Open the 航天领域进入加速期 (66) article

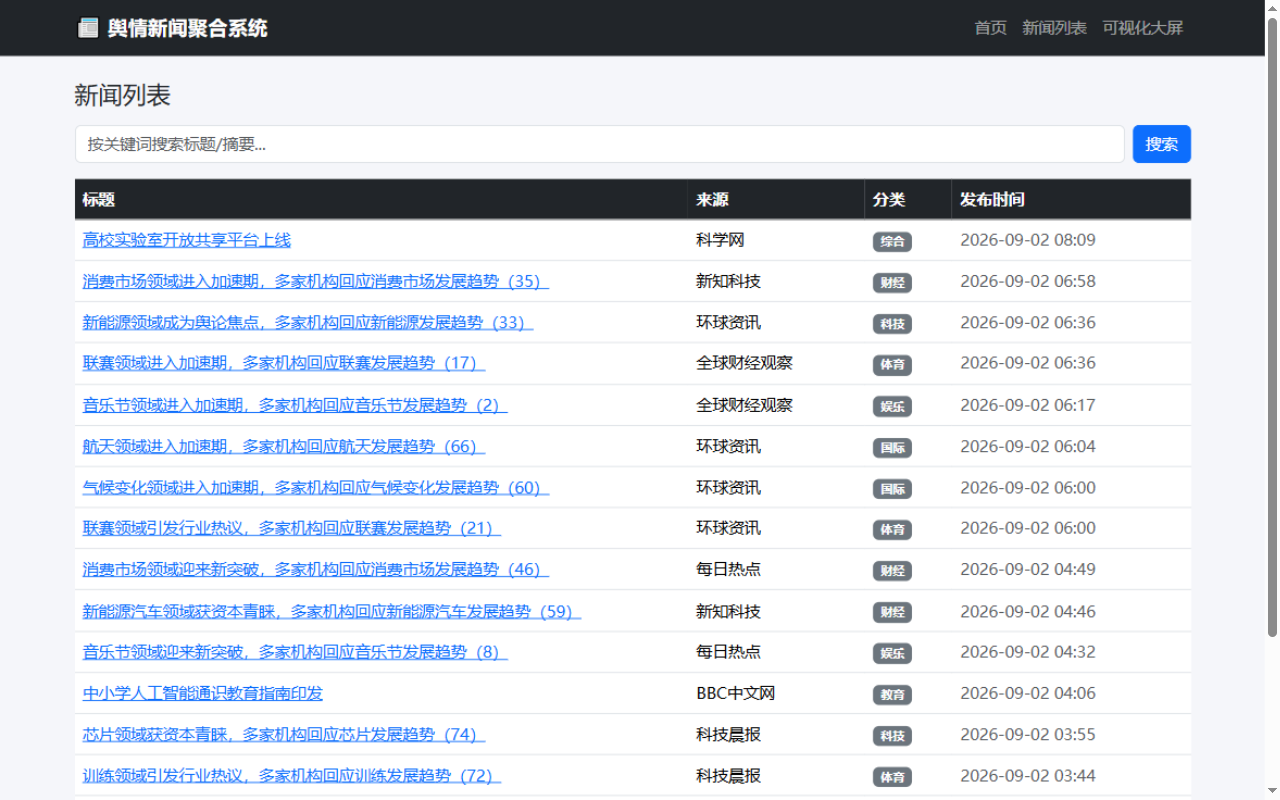[x=283, y=446]
